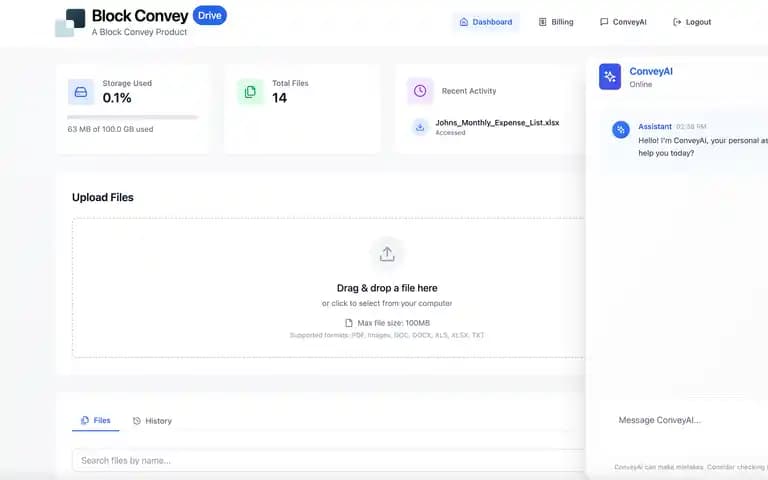Click the '0.1%' storage value

(x=117, y=98)
